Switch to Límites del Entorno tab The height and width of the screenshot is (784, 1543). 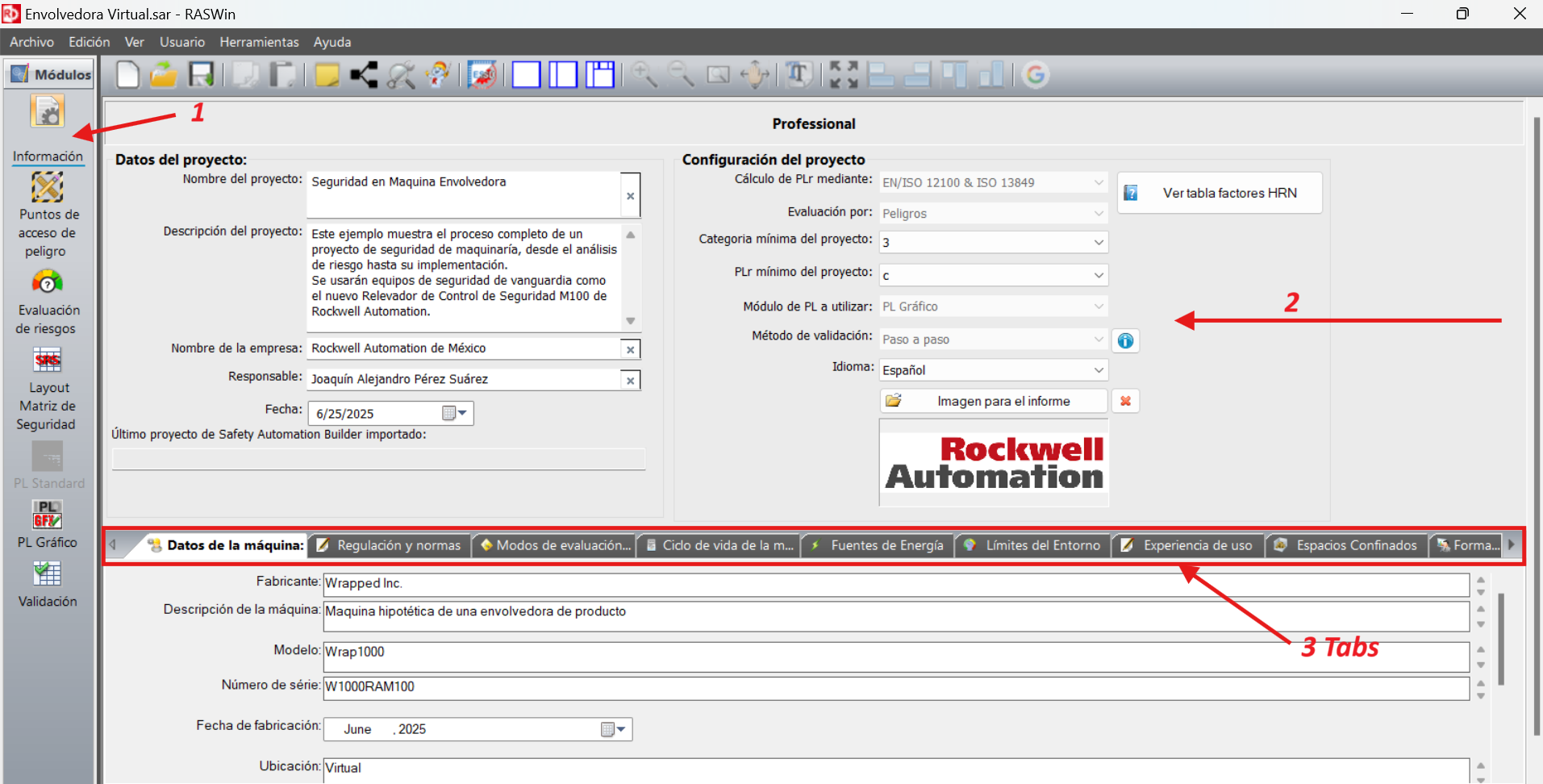(1032, 545)
